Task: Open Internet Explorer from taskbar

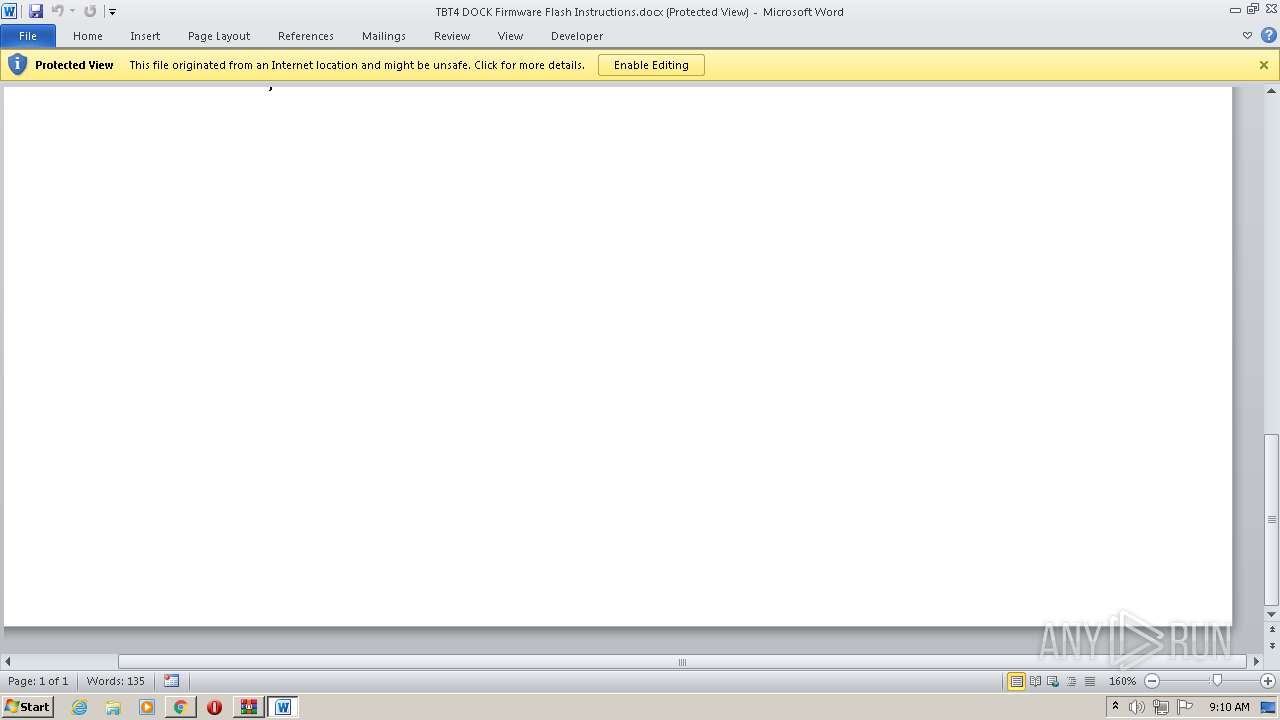Action: (79, 707)
